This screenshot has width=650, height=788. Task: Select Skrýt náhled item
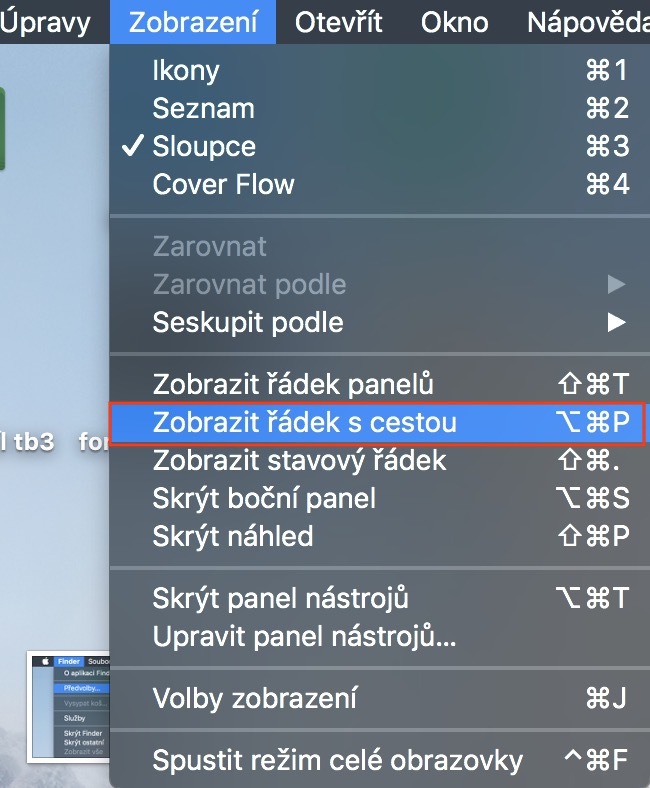coord(233,536)
